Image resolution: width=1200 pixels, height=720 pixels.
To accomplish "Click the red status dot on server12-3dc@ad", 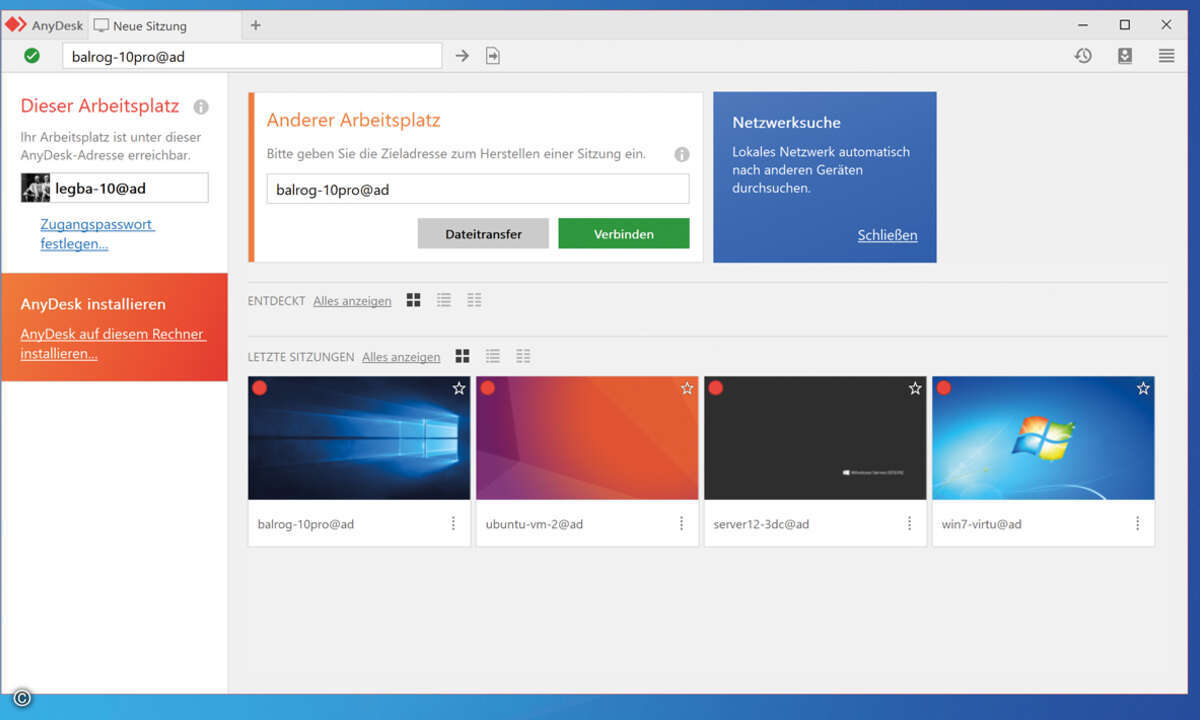I will tap(716, 388).
